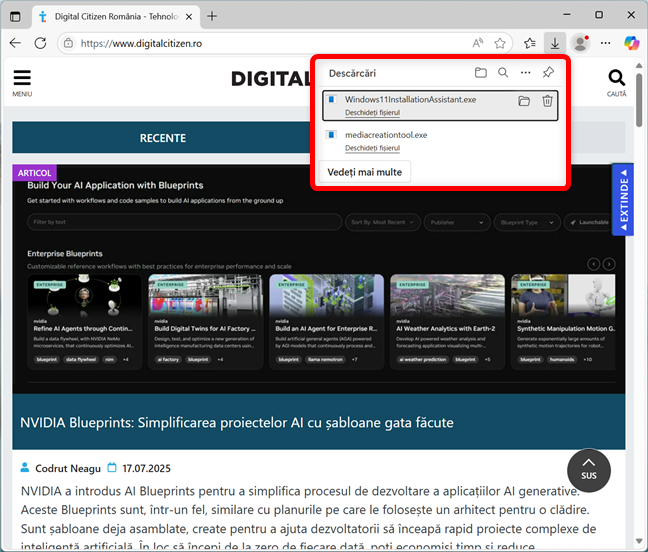Search downloads using the magnifier icon
This screenshot has width=648, height=552.
point(503,73)
